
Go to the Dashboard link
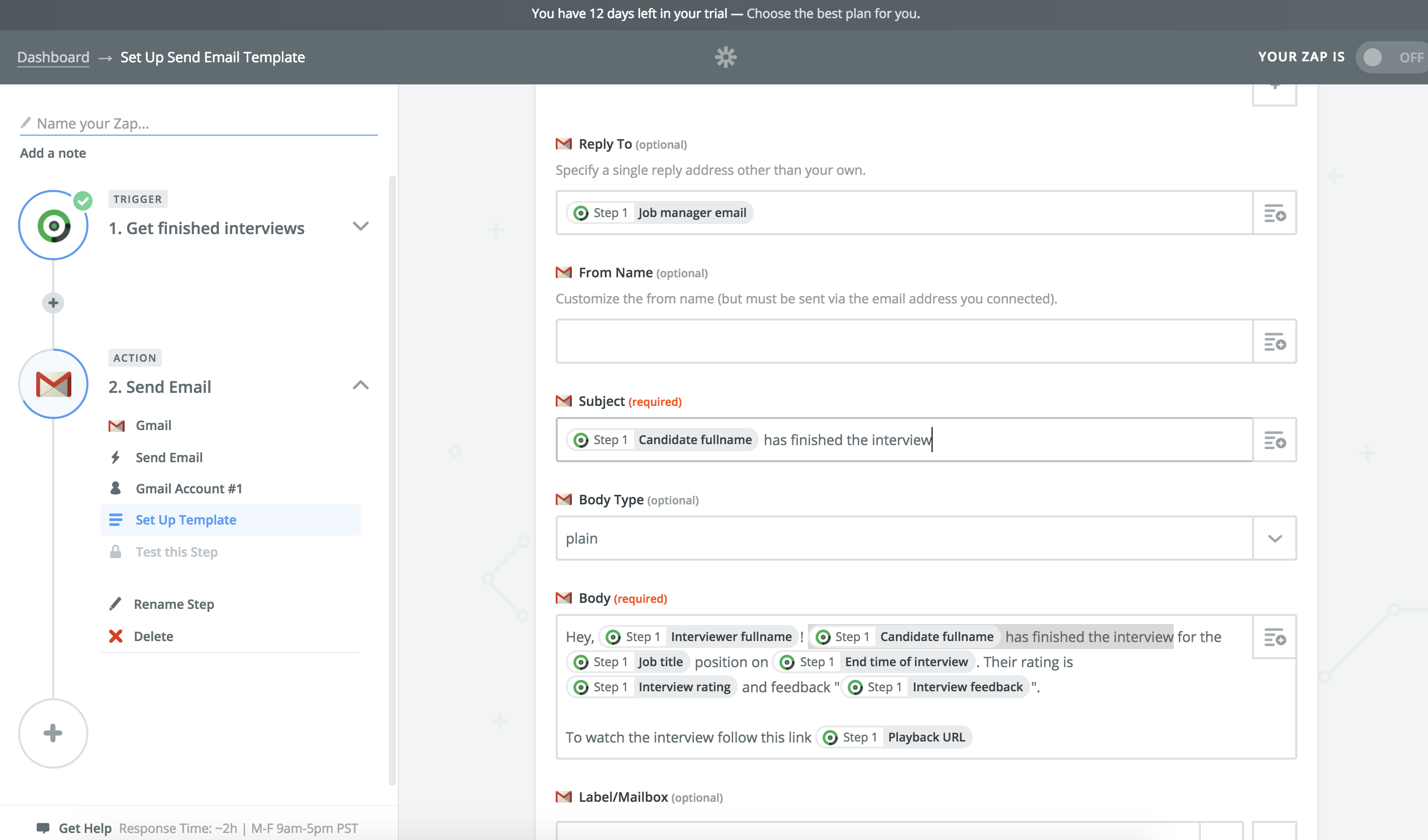click(x=53, y=57)
